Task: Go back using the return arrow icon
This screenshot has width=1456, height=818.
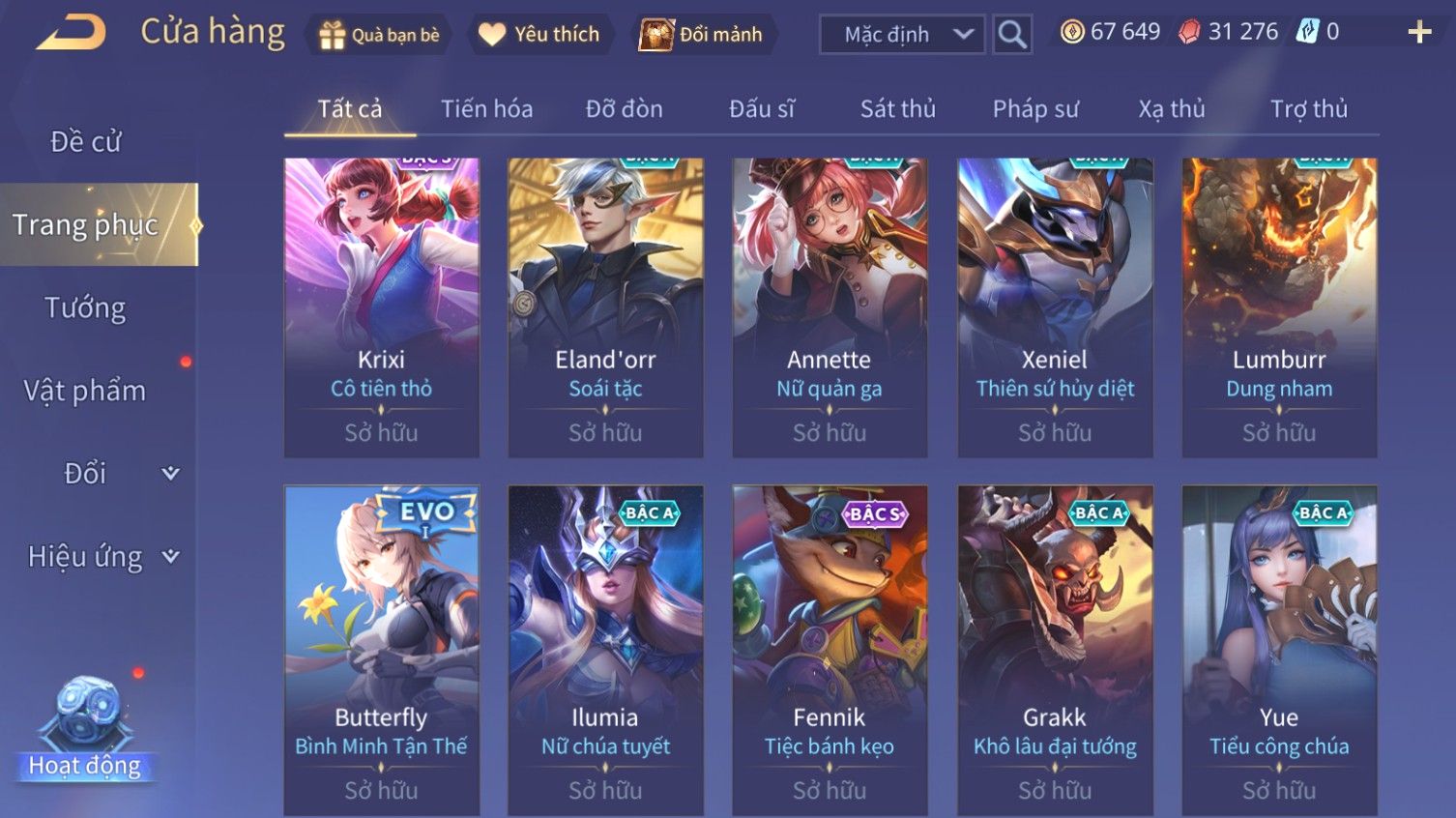Action: pyautogui.click(x=73, y=33)
